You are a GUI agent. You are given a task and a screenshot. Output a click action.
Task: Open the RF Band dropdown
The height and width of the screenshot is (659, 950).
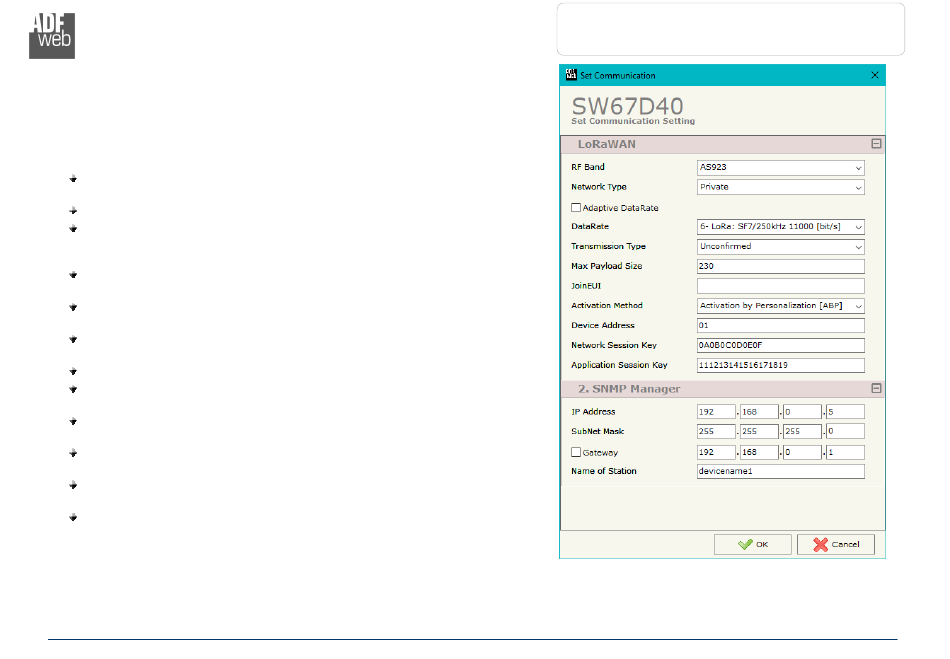click(780, 168)
